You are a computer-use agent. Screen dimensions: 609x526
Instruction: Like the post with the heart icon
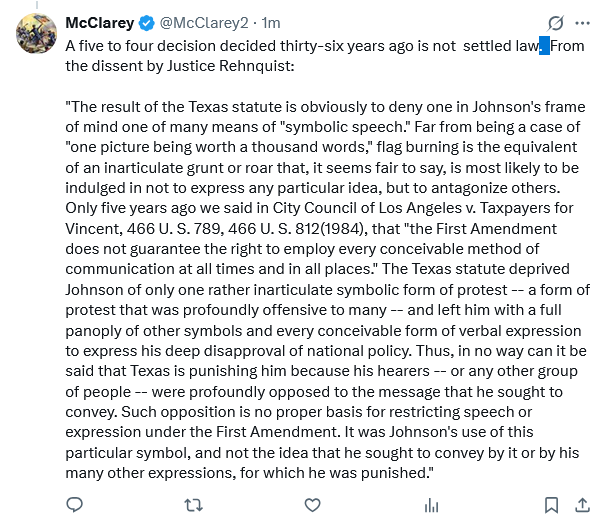pos(312,507)
